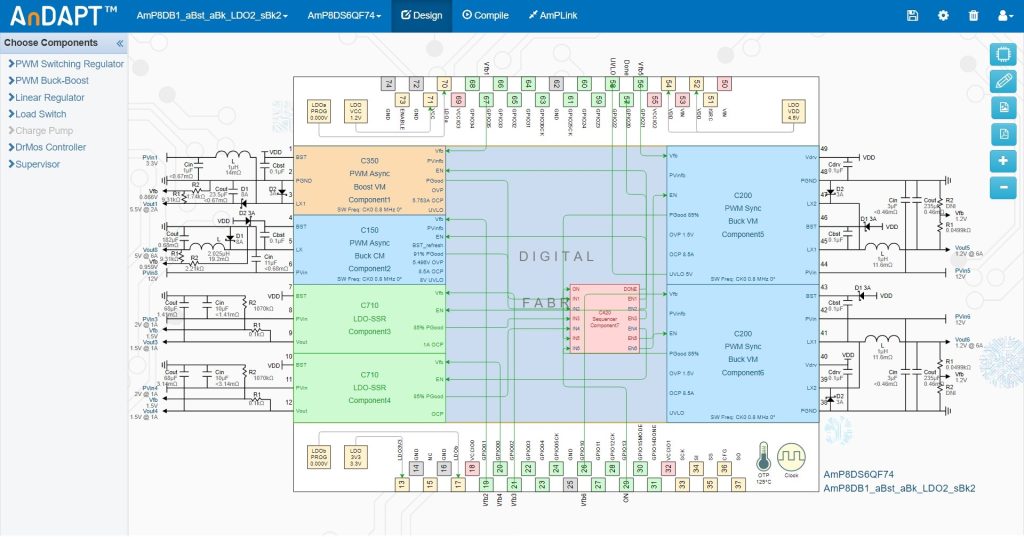Click pin 68 at top
This screenshot has height=537, width=1024.
click(472, 84)
